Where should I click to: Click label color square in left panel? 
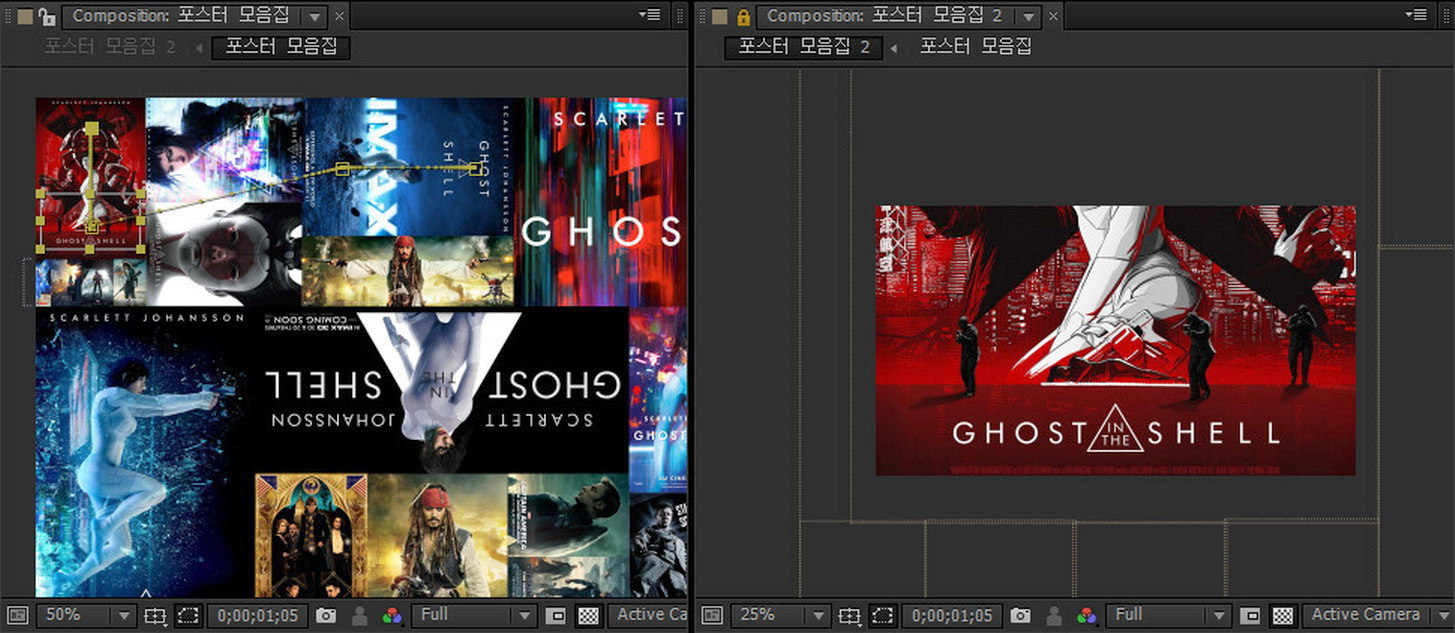(x=25, y=16)
